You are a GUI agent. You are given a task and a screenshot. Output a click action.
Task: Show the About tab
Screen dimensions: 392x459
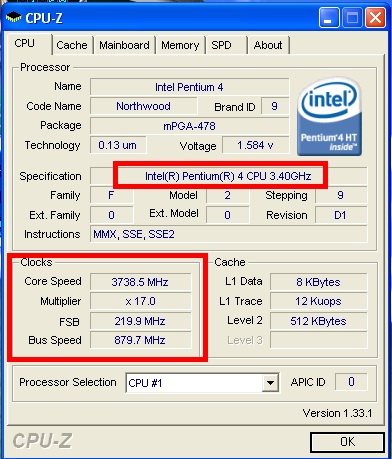(268, 45)
